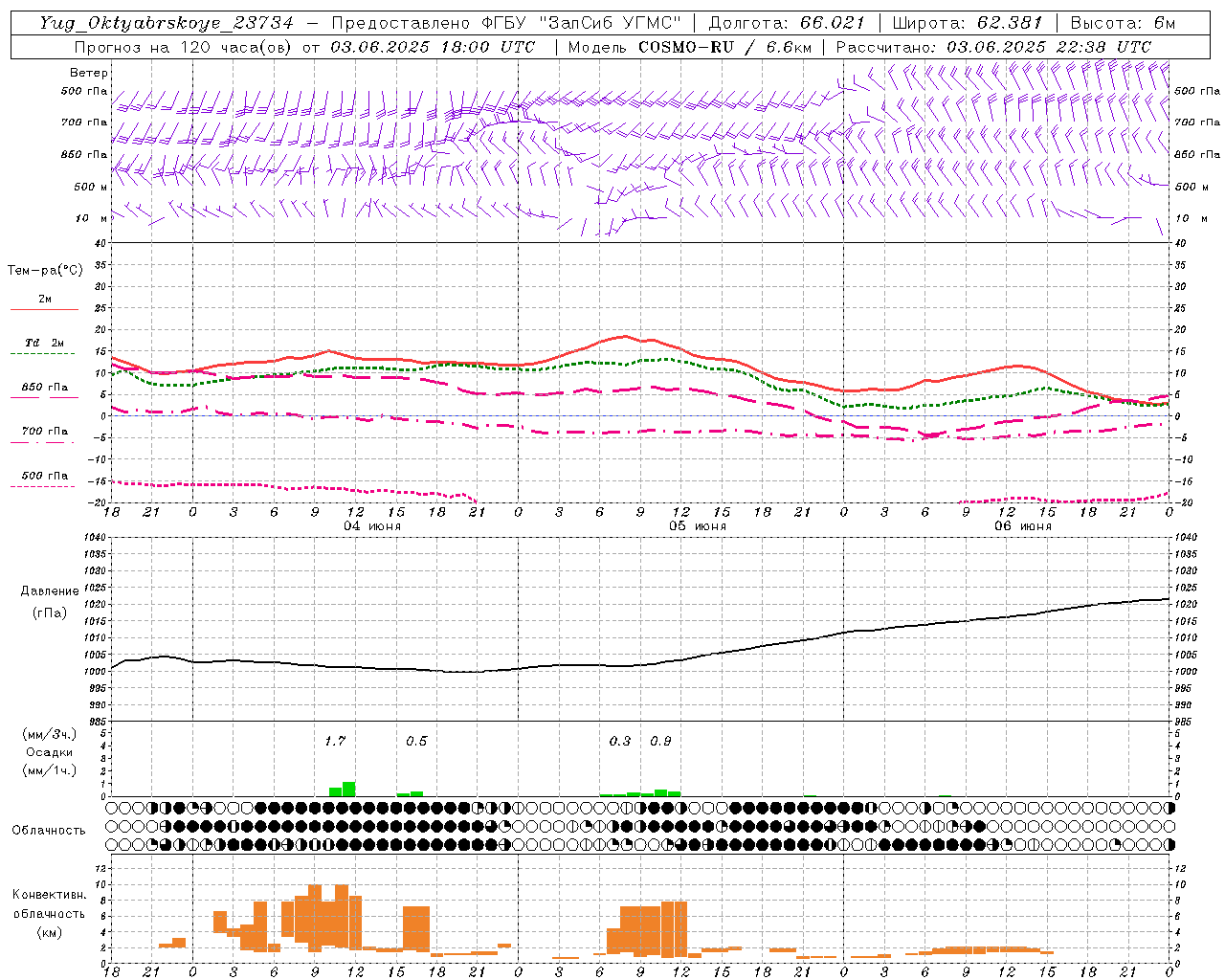Click the 0.5 precipitation total value
The width and height of the screenshot is (1225, 980).
pos(416,741)
